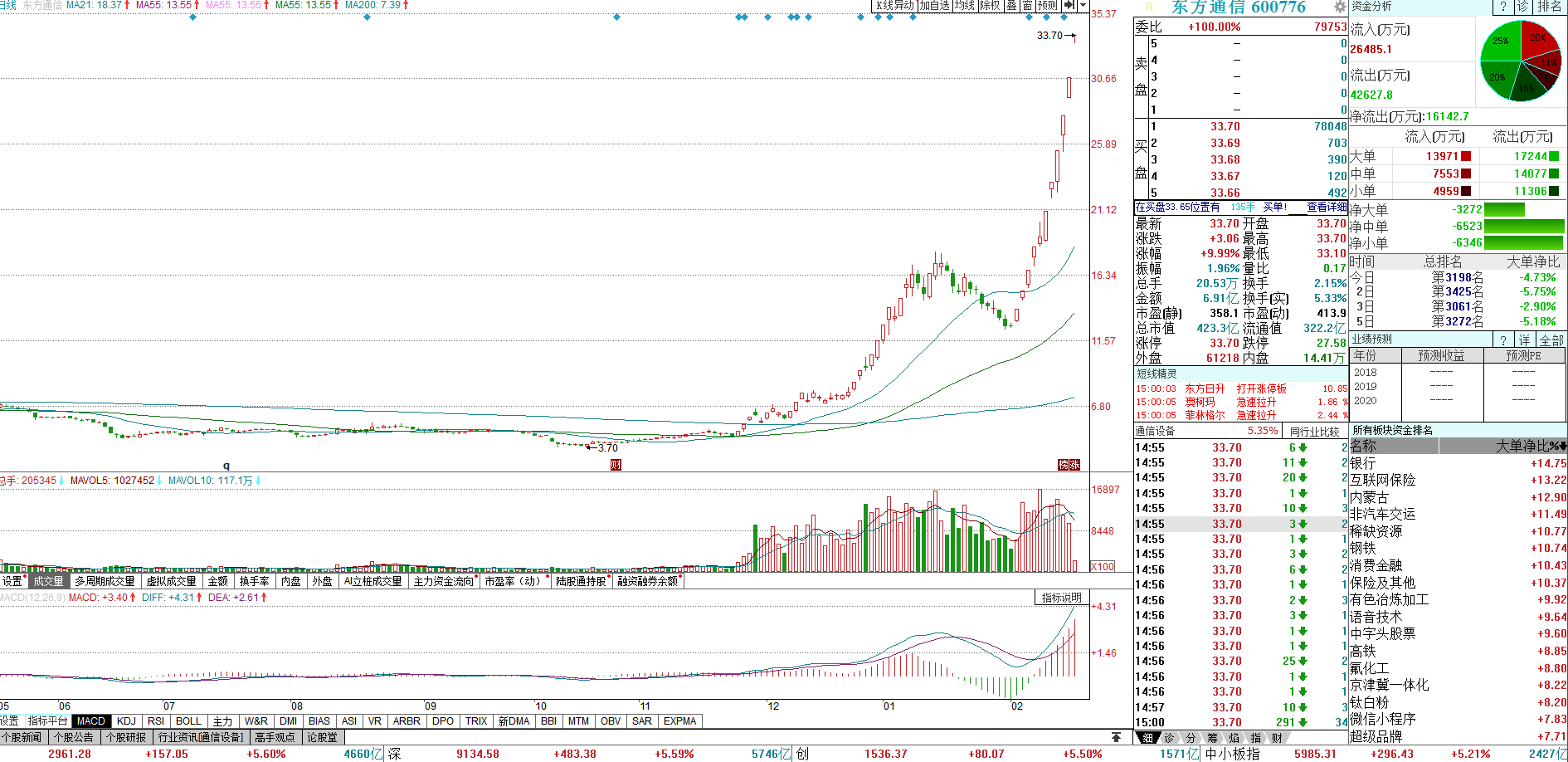Open the 同行业比较 selector
This screenshot has width=1568, height=762.
click(1315, 431)
